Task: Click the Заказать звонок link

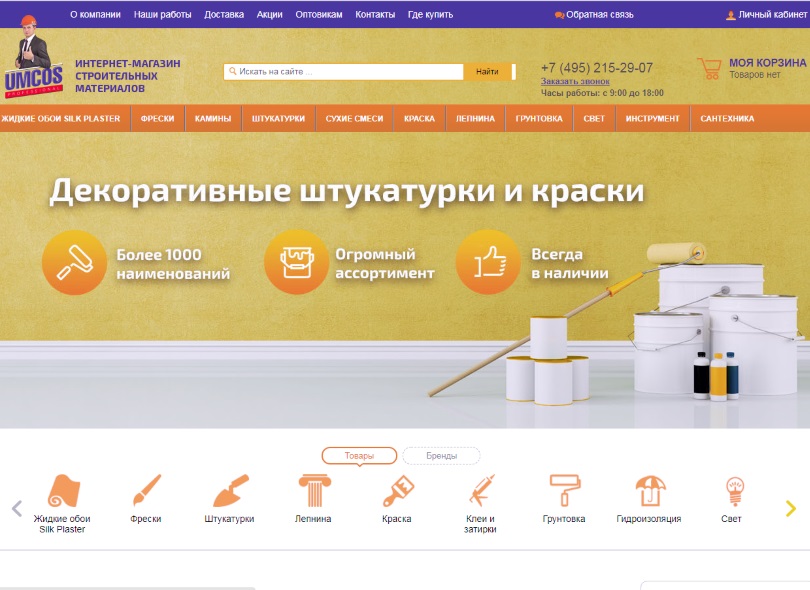Action: click(575, 81)
